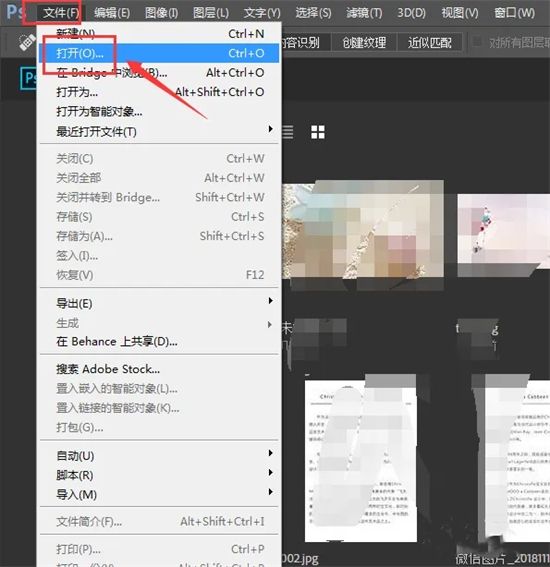This screenshot has width=550, height=567.
Task: Expand 导入(M) submenu
Action: point(159,494)
